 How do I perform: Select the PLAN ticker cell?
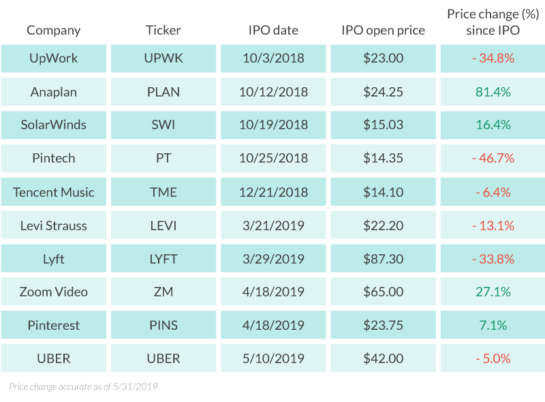pyautogui.click(x=163, y=92)
